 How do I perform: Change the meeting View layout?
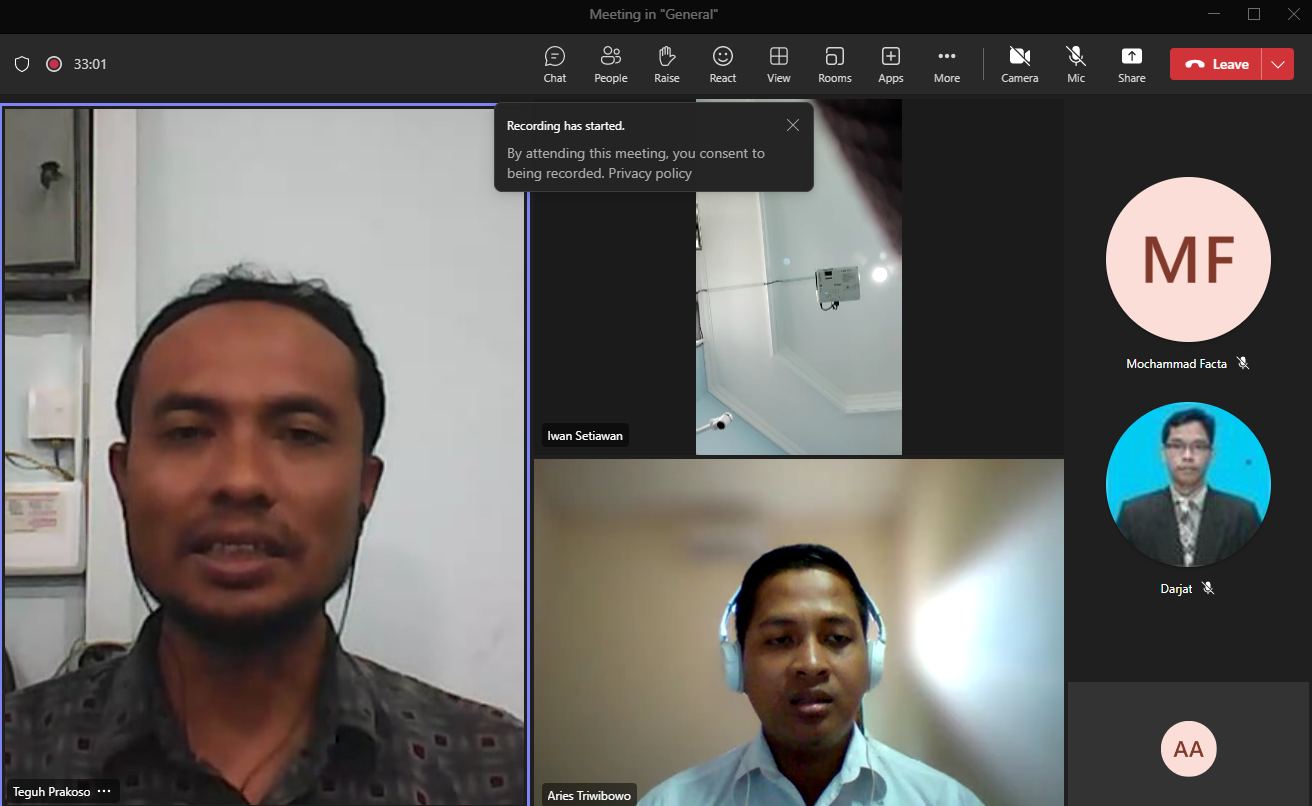(778, 64)
